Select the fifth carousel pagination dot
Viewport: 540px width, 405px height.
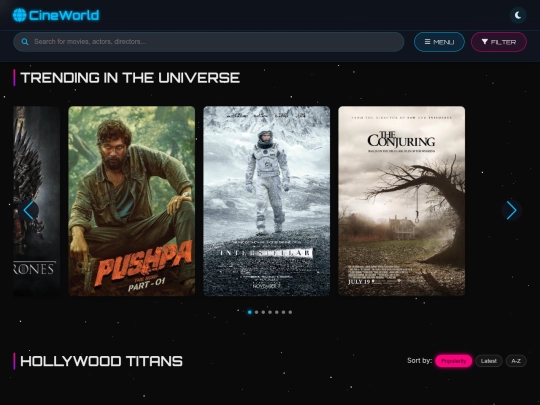277,312
